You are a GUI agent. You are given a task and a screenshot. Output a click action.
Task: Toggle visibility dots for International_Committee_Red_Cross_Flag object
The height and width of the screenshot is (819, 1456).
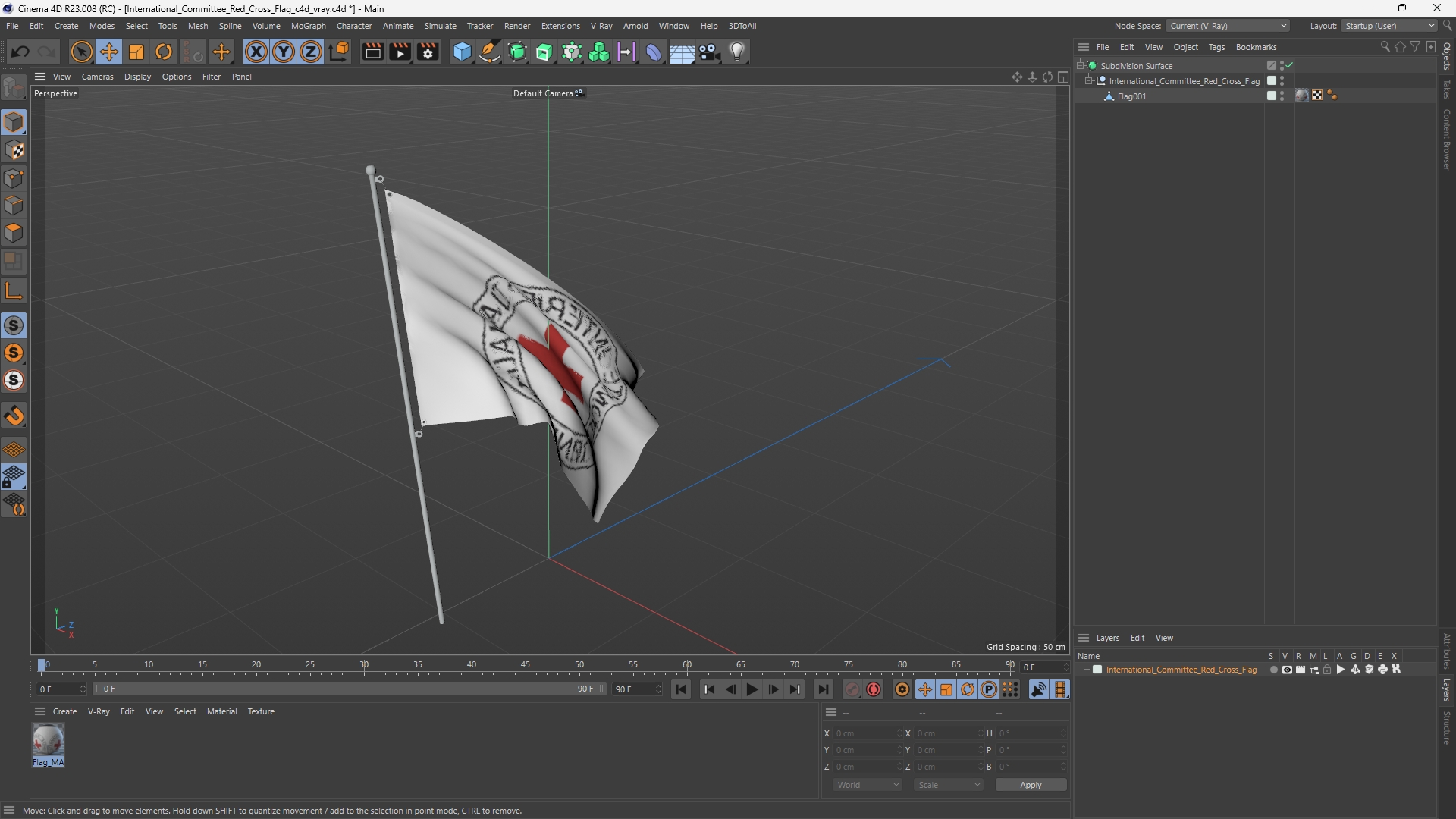[1282, 80]
